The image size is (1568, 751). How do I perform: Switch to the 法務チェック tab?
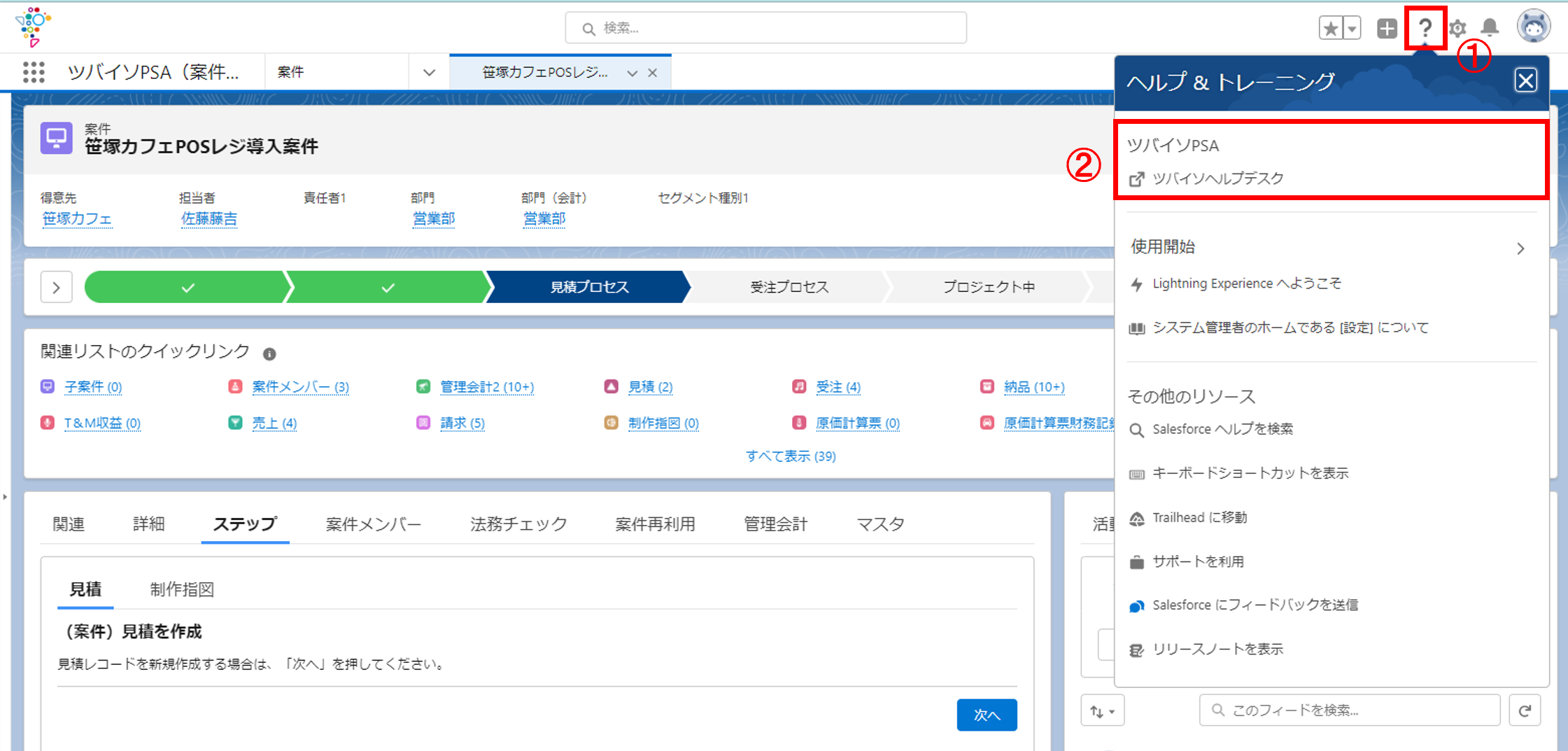tap(518, 524)
